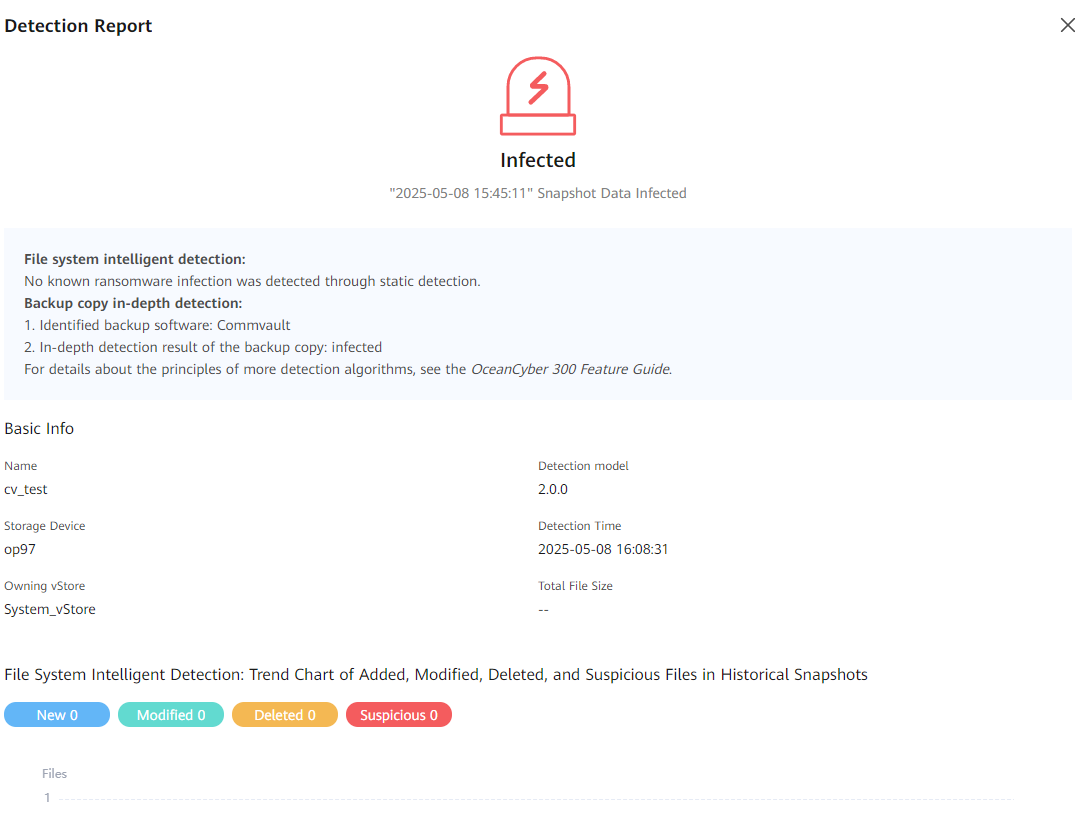Click the Detection Report title
The height and width of the screenshot is (817, 1081).
pyautogui.click(x=78, y=26)
